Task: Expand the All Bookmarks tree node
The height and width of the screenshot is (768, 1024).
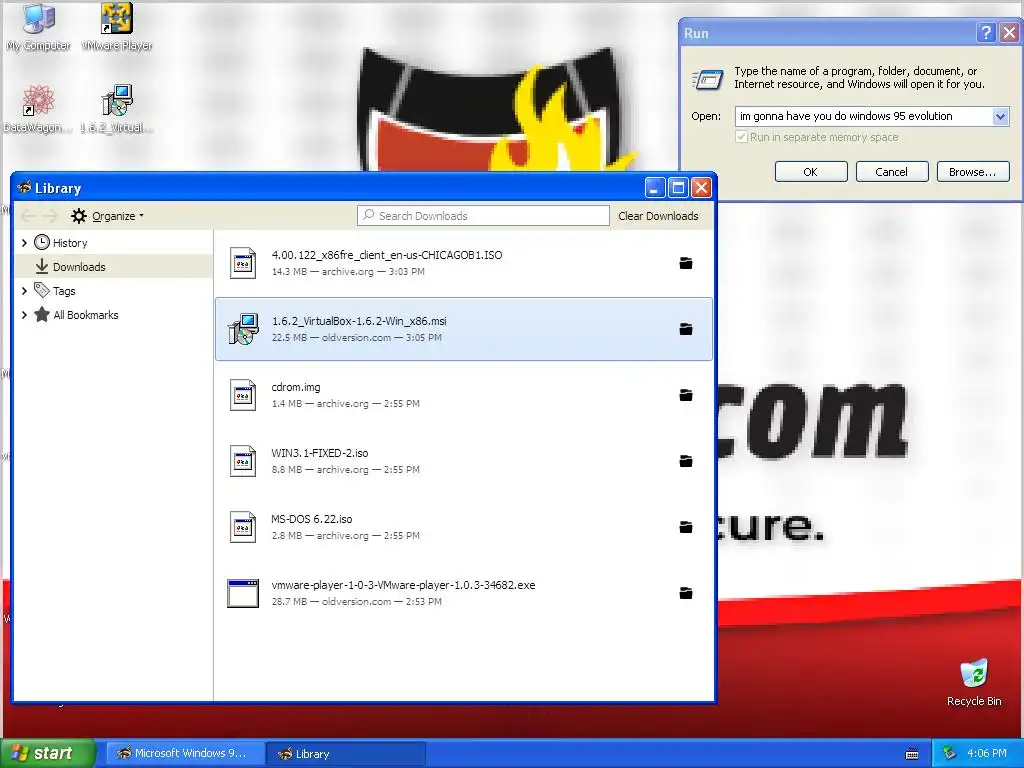Action: click(25, 315)
